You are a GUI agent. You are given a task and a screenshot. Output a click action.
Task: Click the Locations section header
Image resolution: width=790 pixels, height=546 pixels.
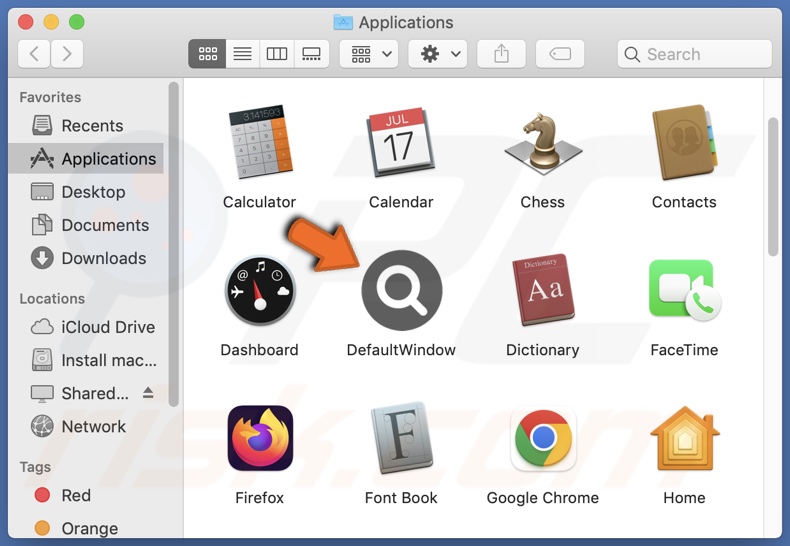tap(52, 298)
